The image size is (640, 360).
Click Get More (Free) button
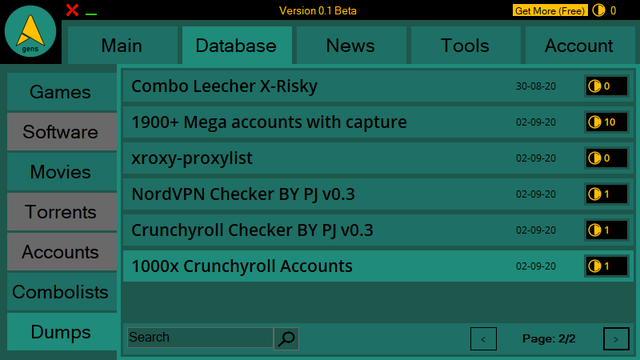click(x=550, y=11)
